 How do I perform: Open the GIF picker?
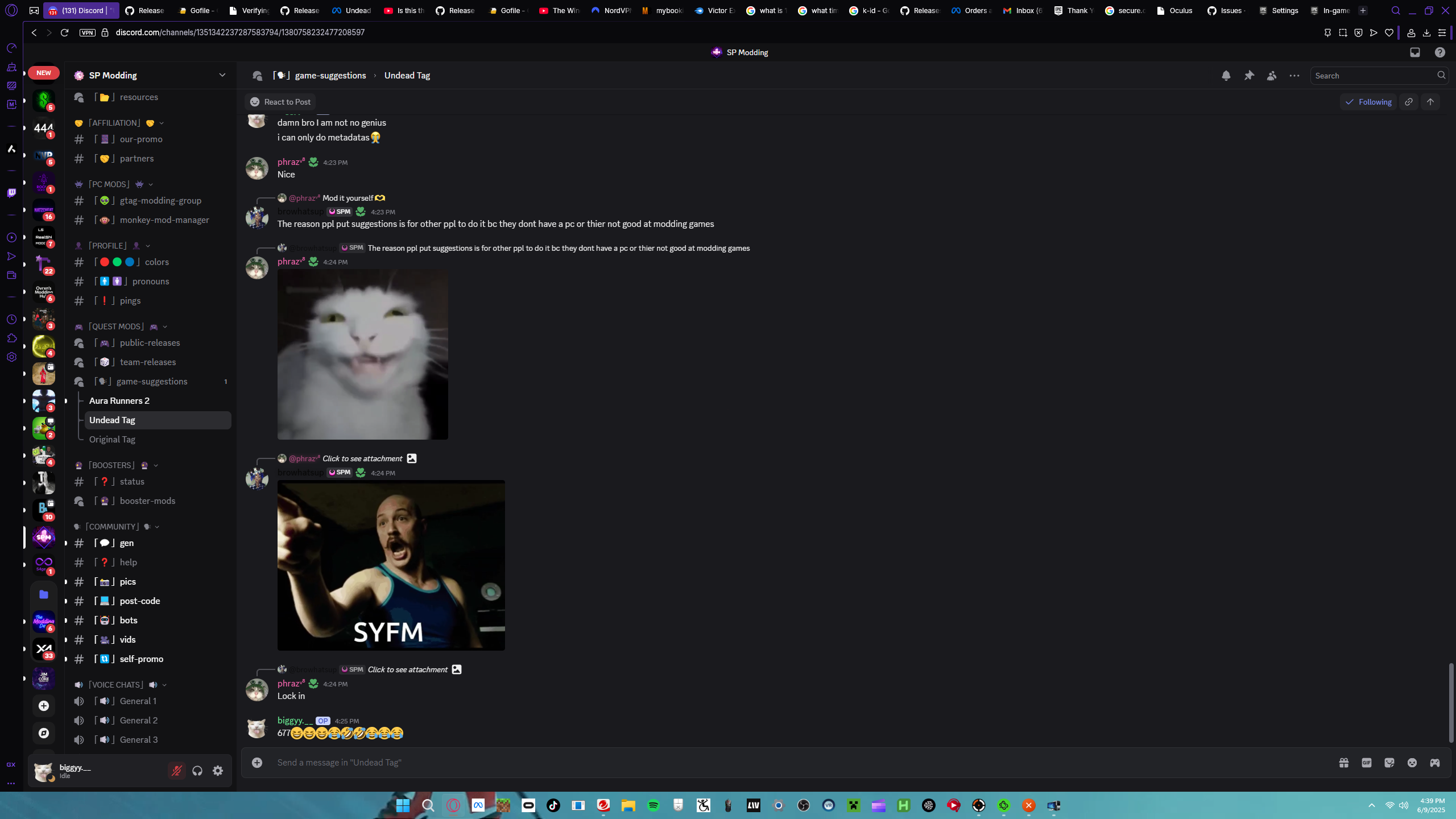[1366, 763]
